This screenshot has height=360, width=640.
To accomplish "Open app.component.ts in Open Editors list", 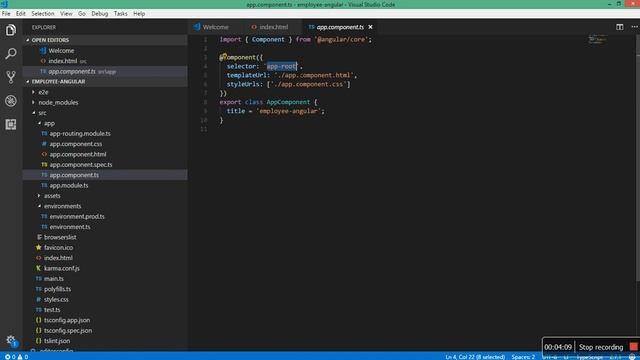I will 105,71.
